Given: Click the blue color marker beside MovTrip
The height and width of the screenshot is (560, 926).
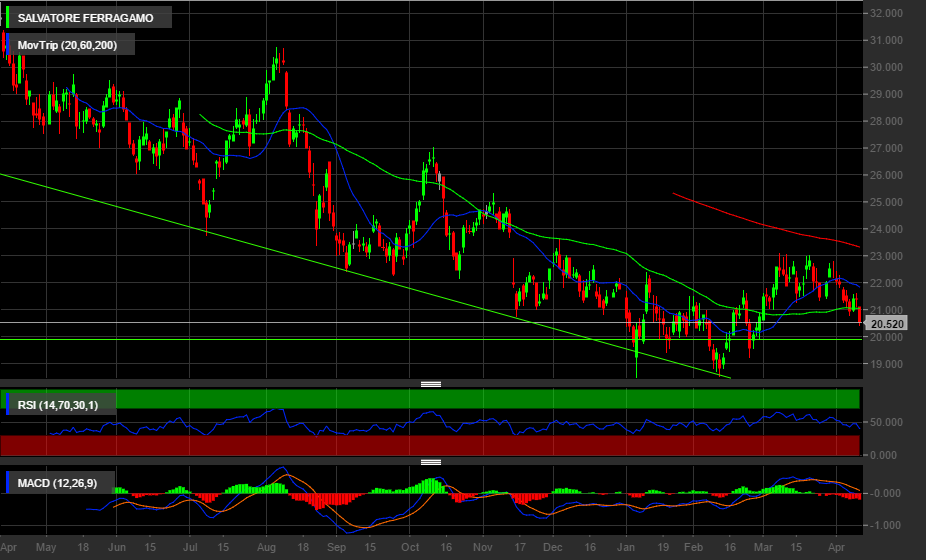Looking at the screenshot, I should 9,45.
